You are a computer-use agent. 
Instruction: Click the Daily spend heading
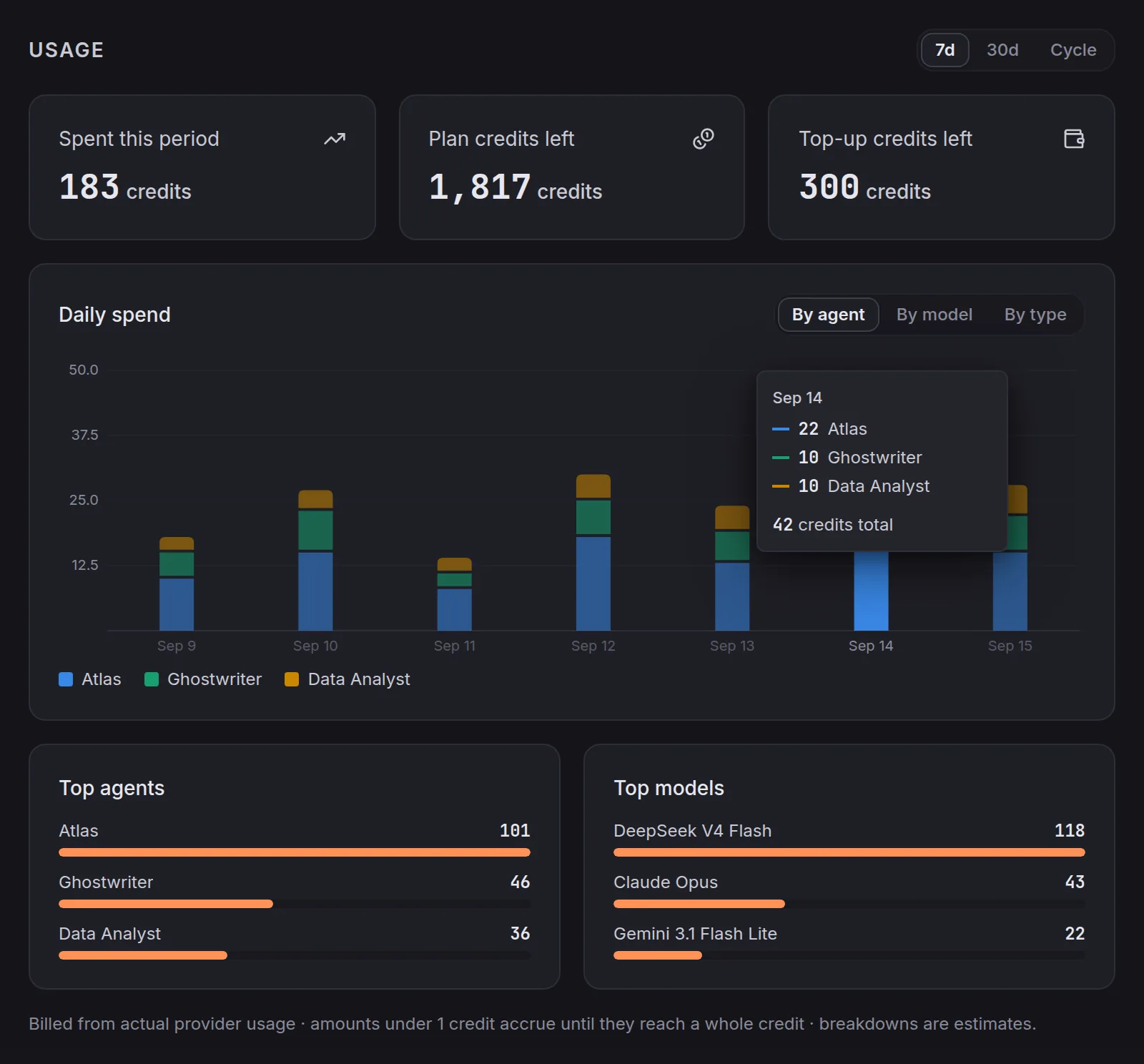click(x=114, y=315)
